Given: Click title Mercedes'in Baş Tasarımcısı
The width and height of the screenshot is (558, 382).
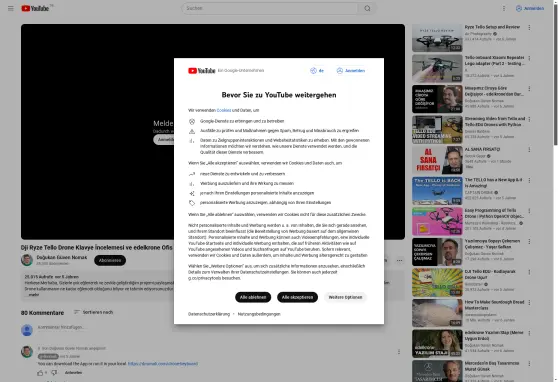Looking at the screenshot, I should 493,366.
